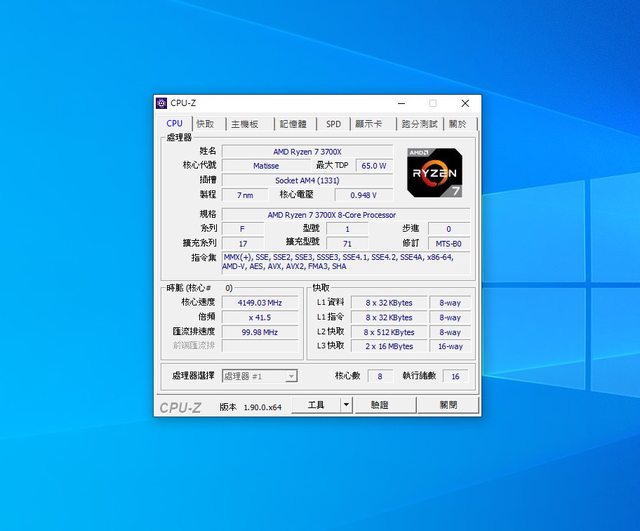The height and width of the screenshot is (531, 640).
Task: Open the 關於 tab
Action: 458,124
